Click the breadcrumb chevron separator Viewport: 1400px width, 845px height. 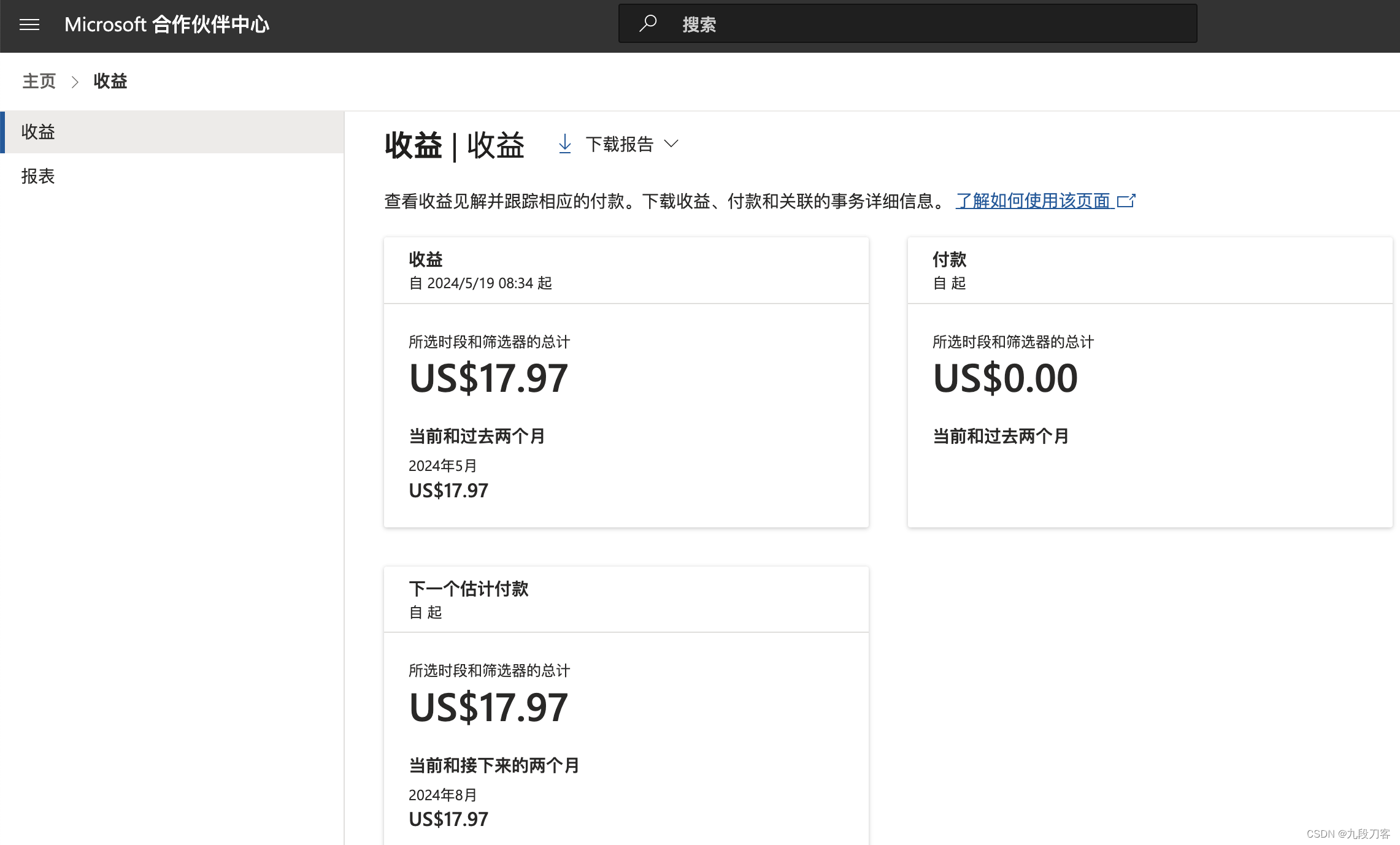(75, 82)
